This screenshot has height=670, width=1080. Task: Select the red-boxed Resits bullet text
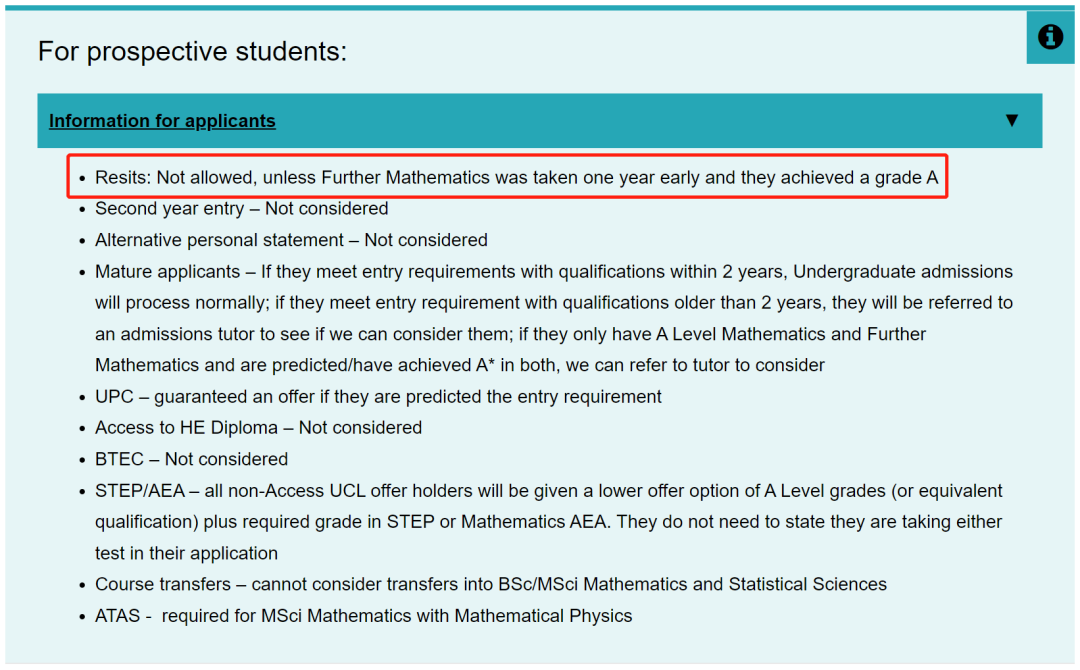click(x=517, y=178)
